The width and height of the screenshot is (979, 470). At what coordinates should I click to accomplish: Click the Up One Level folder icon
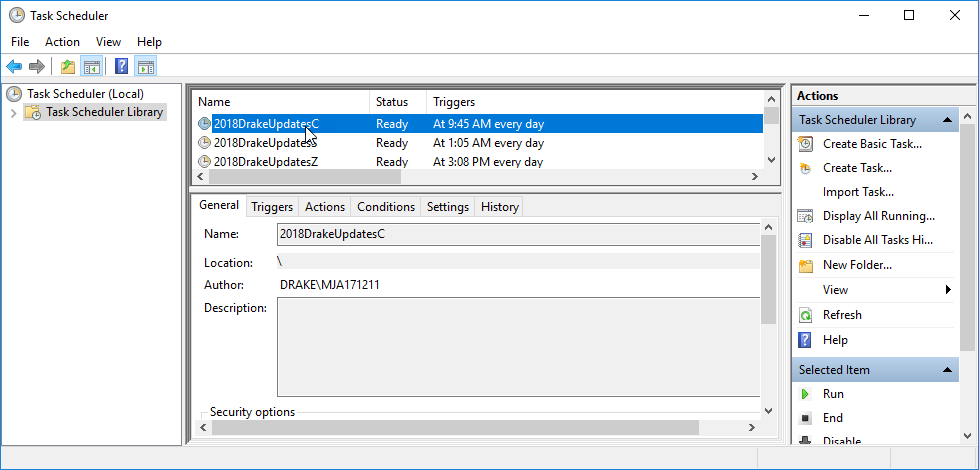pos(67,67)
